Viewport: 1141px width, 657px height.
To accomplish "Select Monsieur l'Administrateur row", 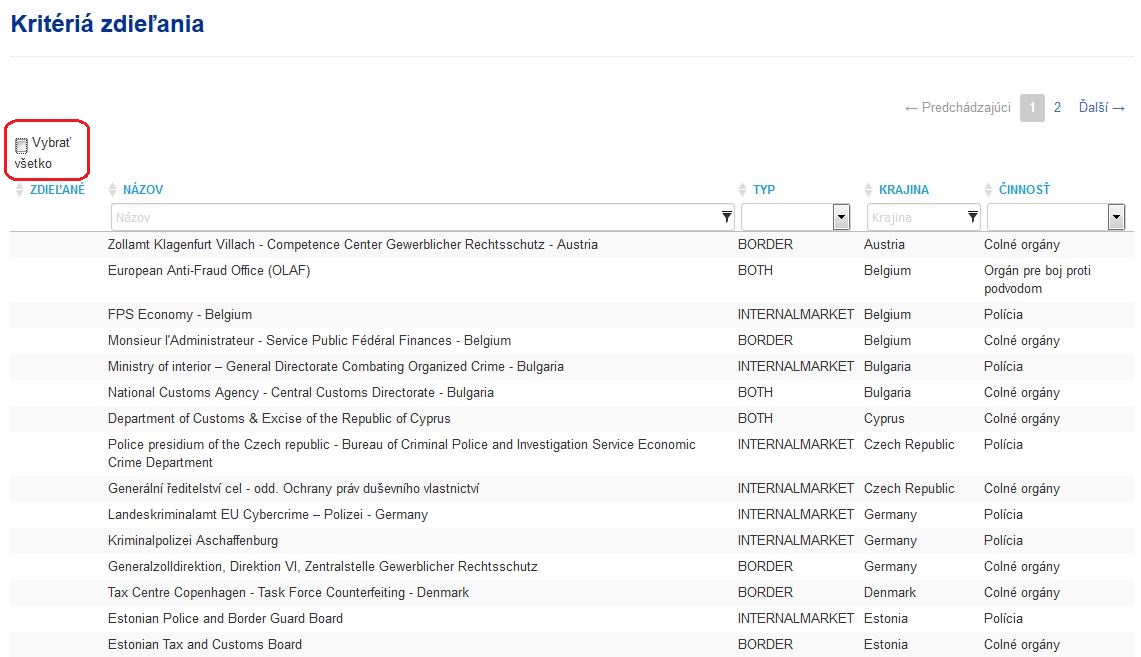I will tap(571, 341).
